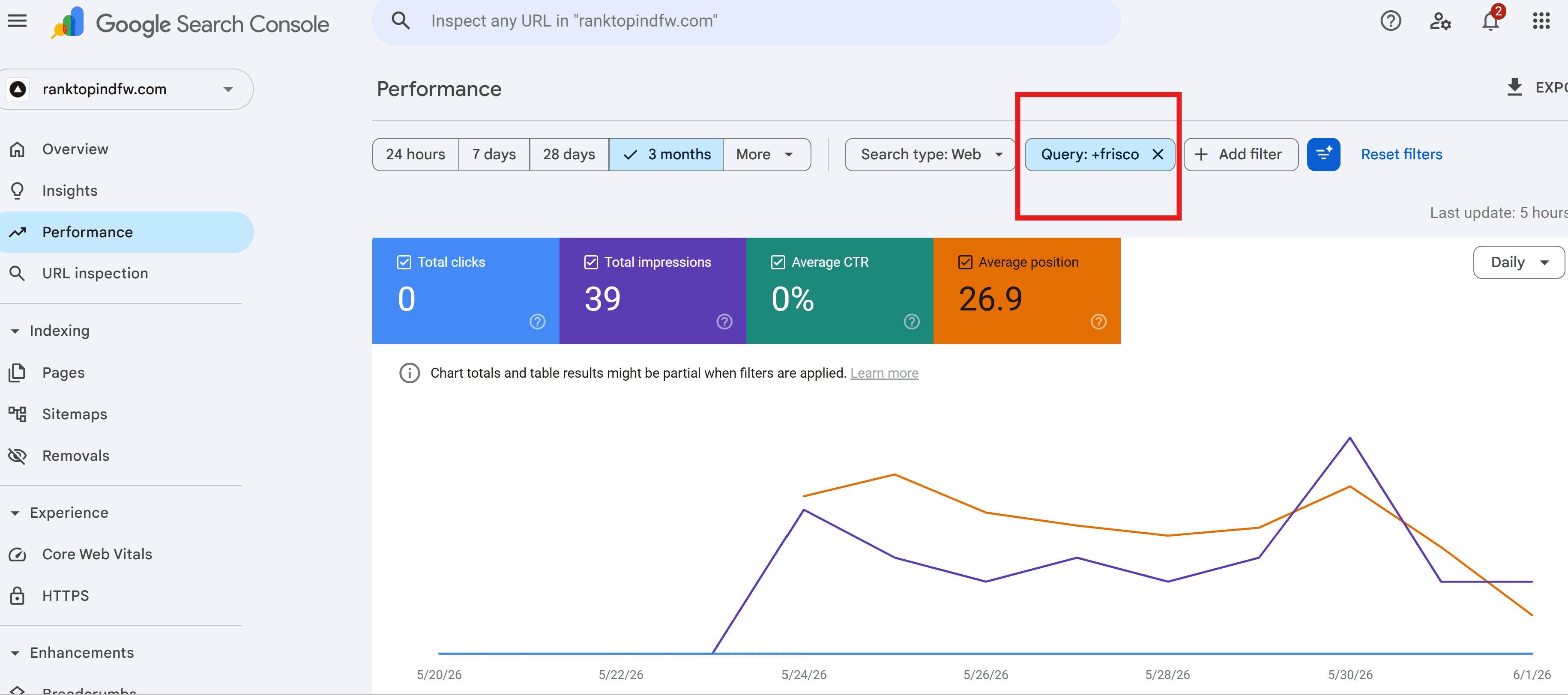Viewport: 1568px width, 695px height.
Task: Open Total impressions help icon
Action: tap(724, 321)
